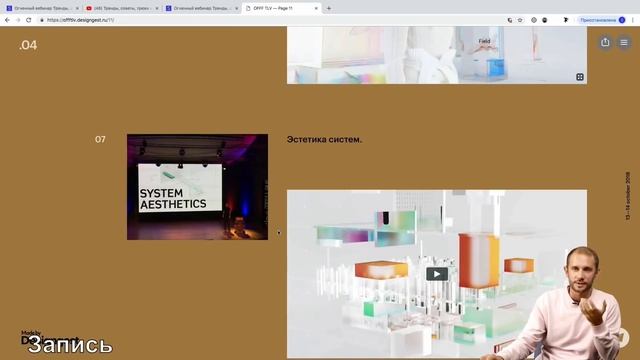Click the 07 item number
The height and width of the screenshot is (360, 640).
(x=100, y=140)
